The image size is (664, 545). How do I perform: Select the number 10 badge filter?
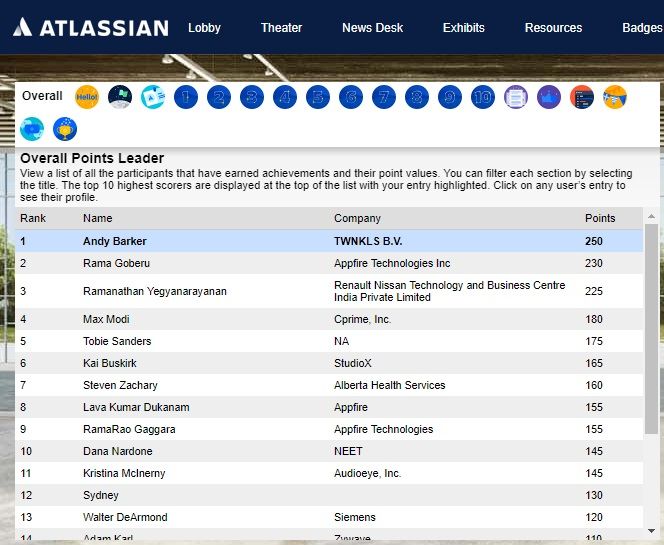pos(483,97)
